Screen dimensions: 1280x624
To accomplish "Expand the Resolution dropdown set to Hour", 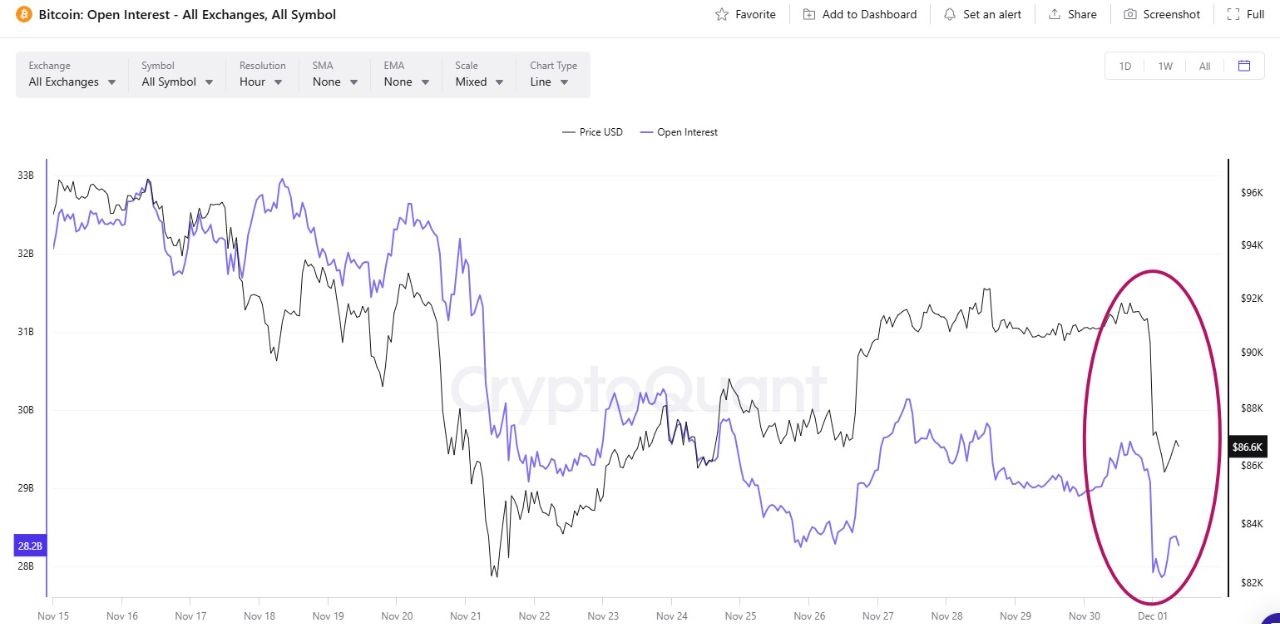I will click(261, 82).
